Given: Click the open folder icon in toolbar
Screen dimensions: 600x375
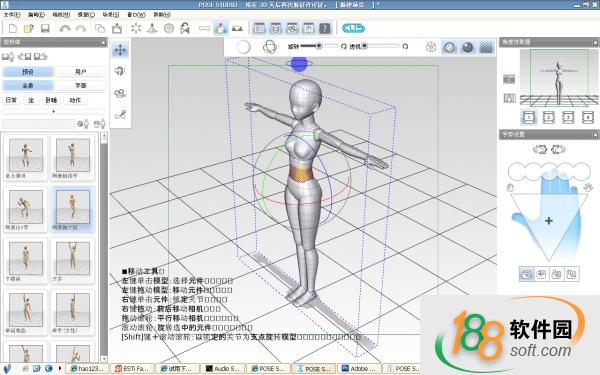Looking at the screenshot, I should (x=29, y=28).
